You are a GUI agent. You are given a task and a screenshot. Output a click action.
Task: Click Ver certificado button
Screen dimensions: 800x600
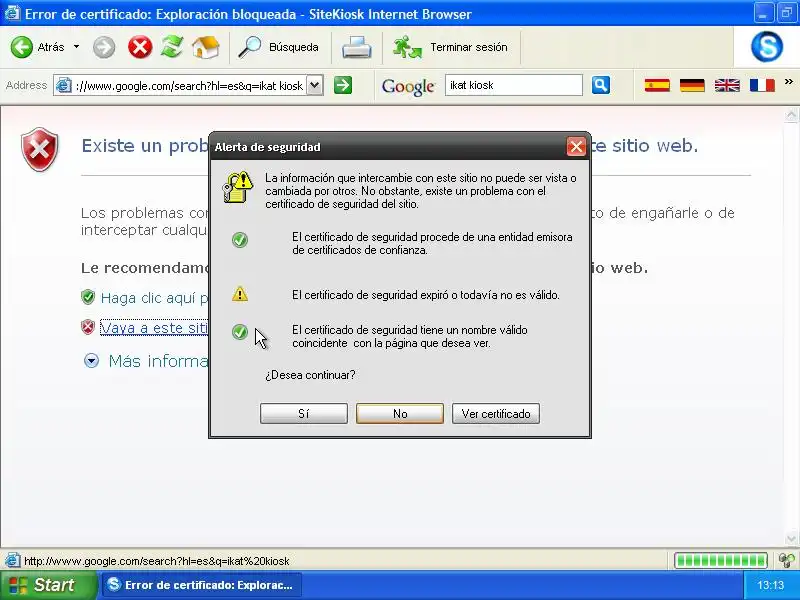[496, 414]
